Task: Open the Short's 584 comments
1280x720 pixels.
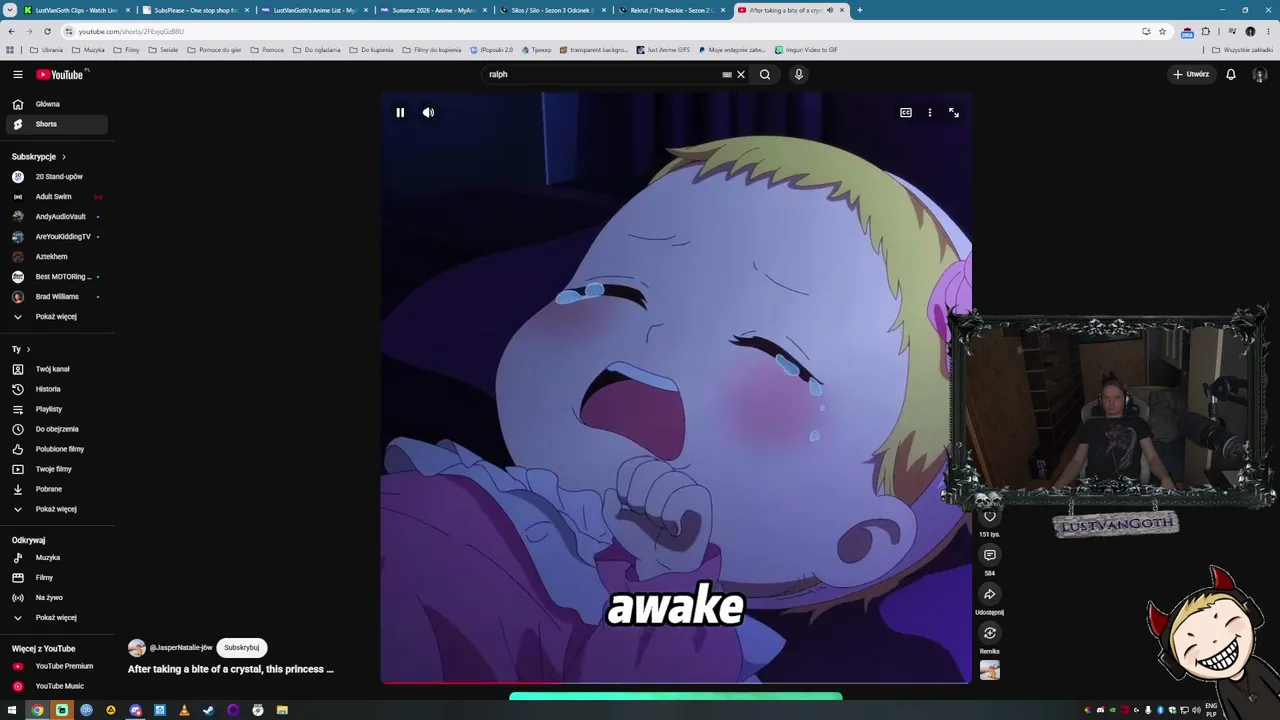Action: (x=990, y=555)
